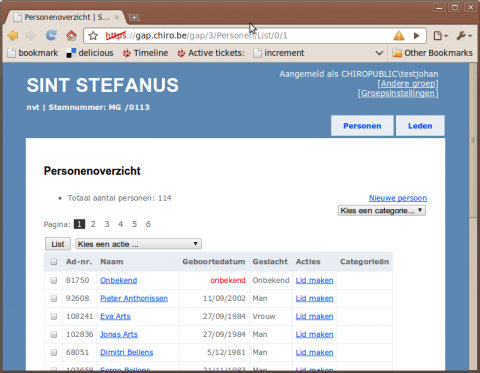This screenshot has width=480, height=373.
Task: Go to page 4
Action: tap(120, 224)
